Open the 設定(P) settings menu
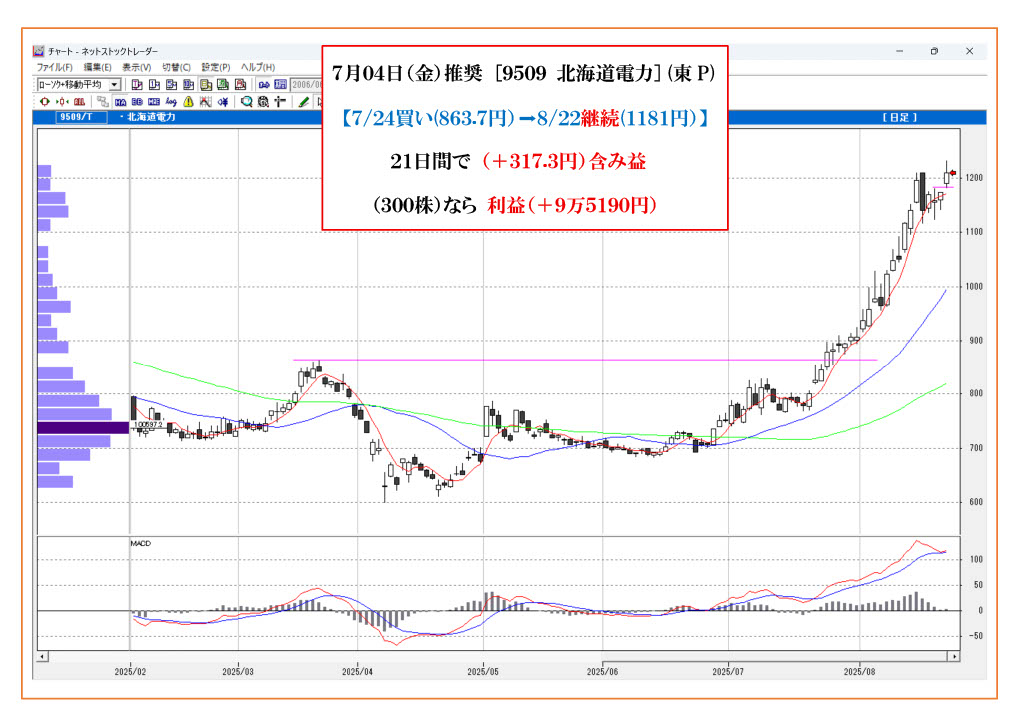 [x=216, y=67]
